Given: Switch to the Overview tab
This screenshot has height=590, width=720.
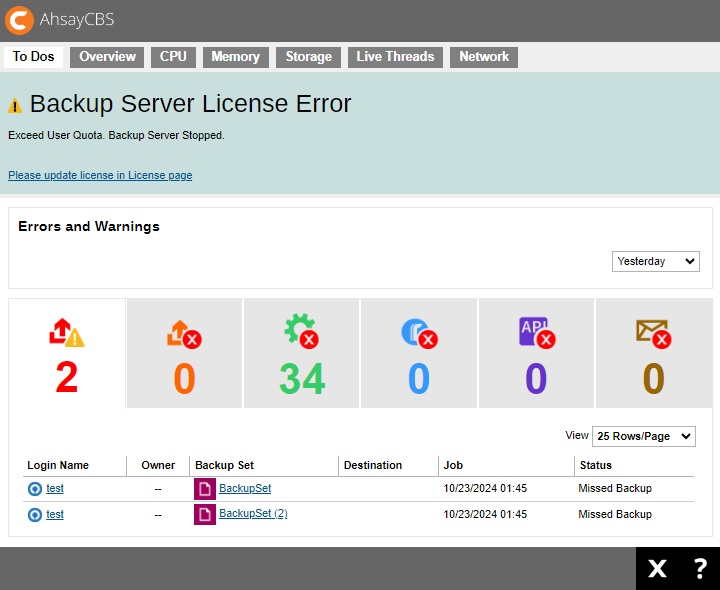Looking at the screenshot, I should [x=107, y=57].
